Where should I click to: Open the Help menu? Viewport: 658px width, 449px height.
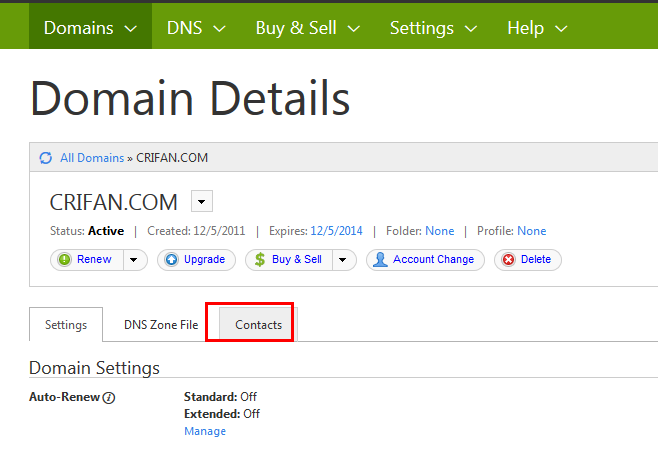point(537,28)
